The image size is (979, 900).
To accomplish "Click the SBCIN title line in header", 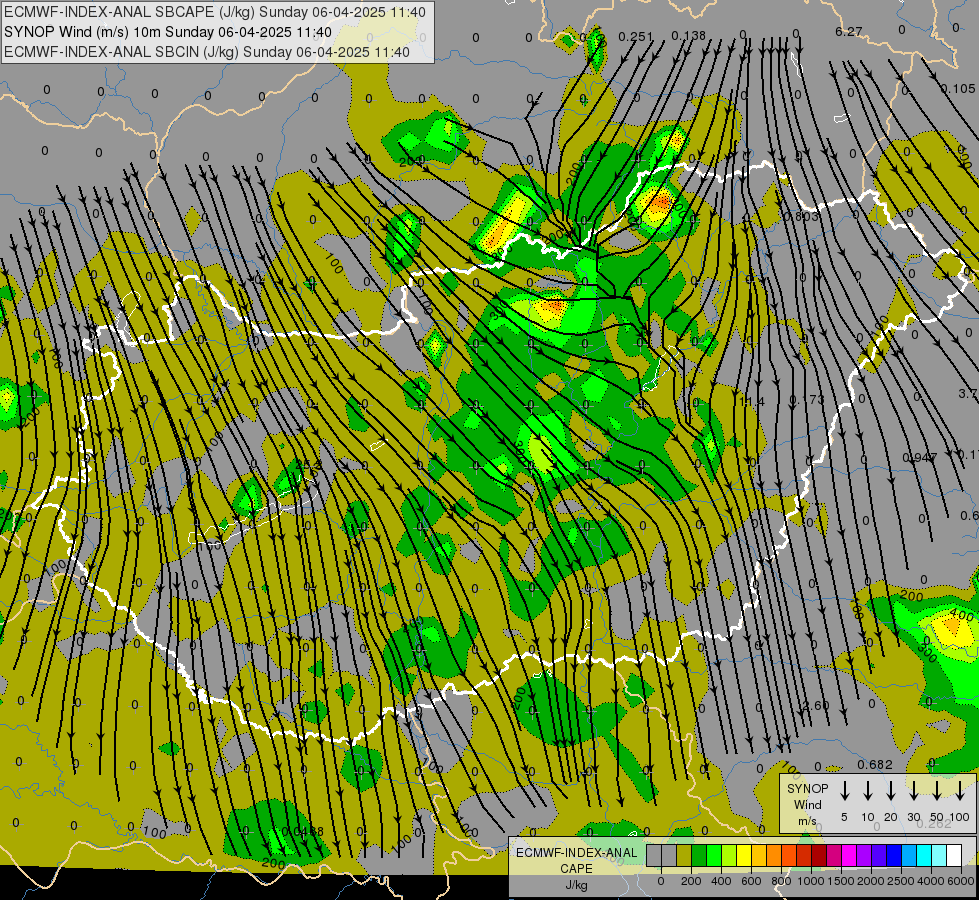I will coord(207,52).
